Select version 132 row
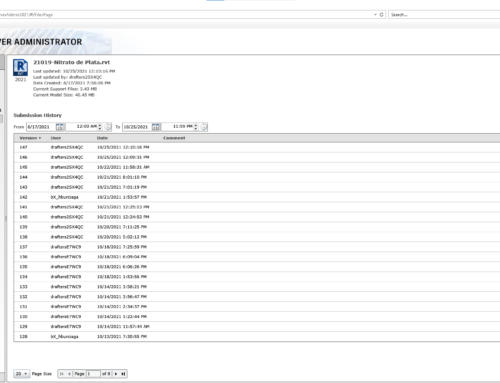This screenshot has height=383, width=500. click(257, 297)
